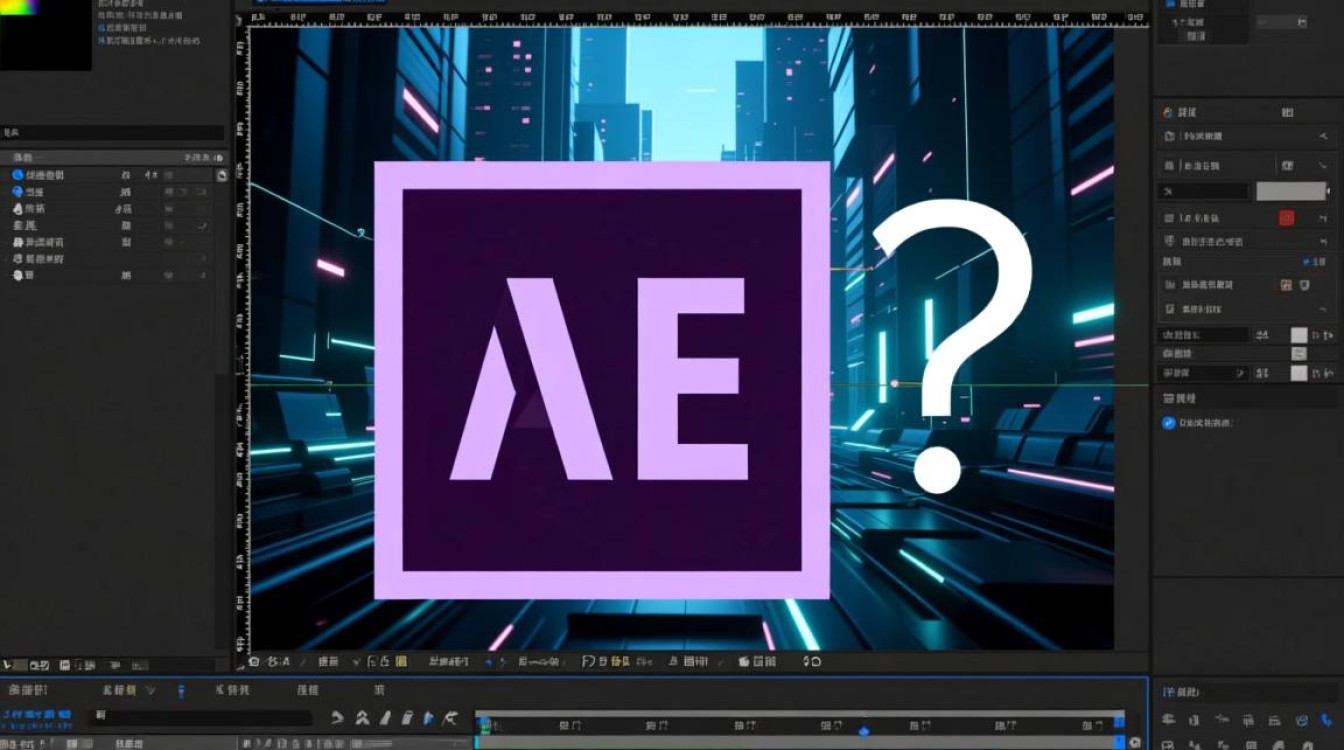Toggle the small blue checkbox in right panel's middle row

coord(1307,262)
